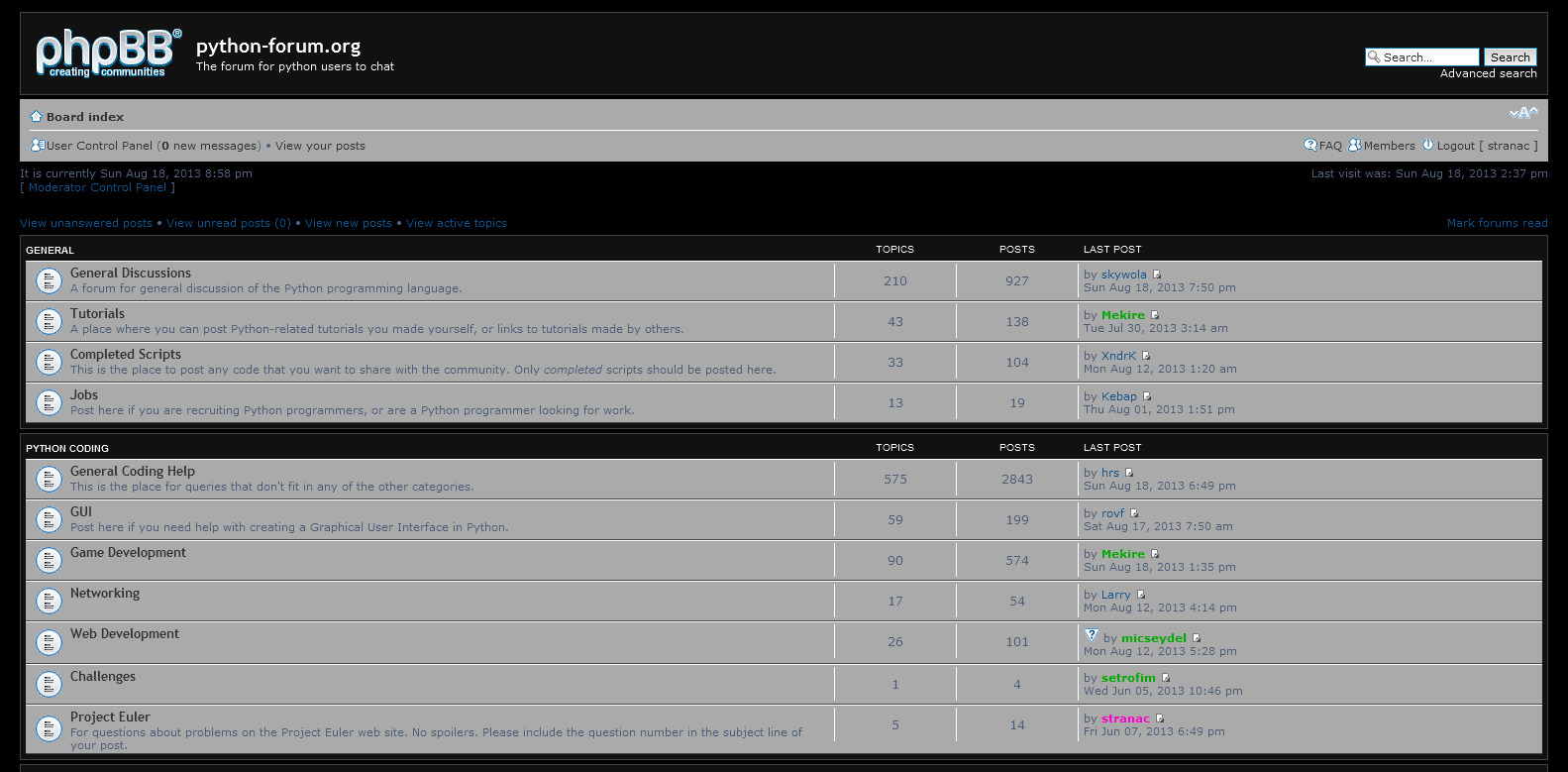Click the User Control Panel icon
This screenshot has width=1568, height=772.
pos(38,145)
